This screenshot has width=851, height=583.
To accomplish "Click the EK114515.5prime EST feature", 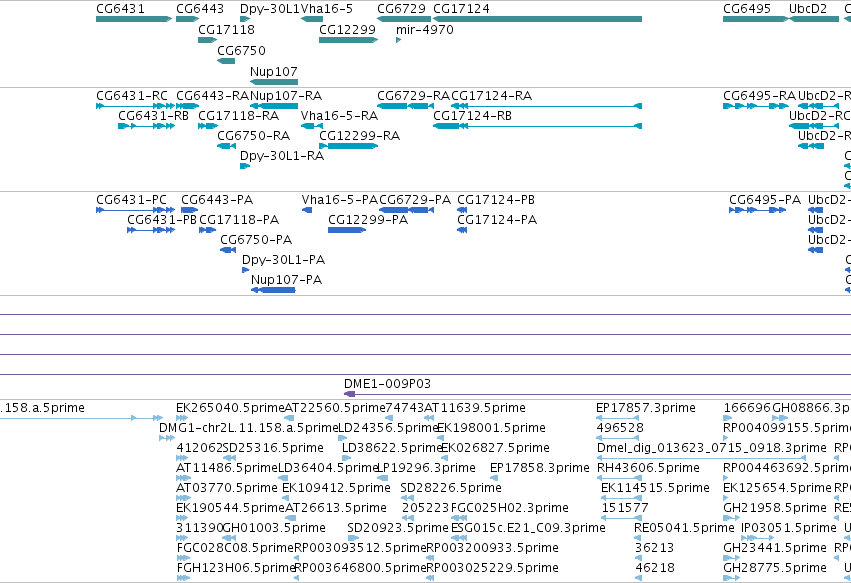I will (621, 498).
